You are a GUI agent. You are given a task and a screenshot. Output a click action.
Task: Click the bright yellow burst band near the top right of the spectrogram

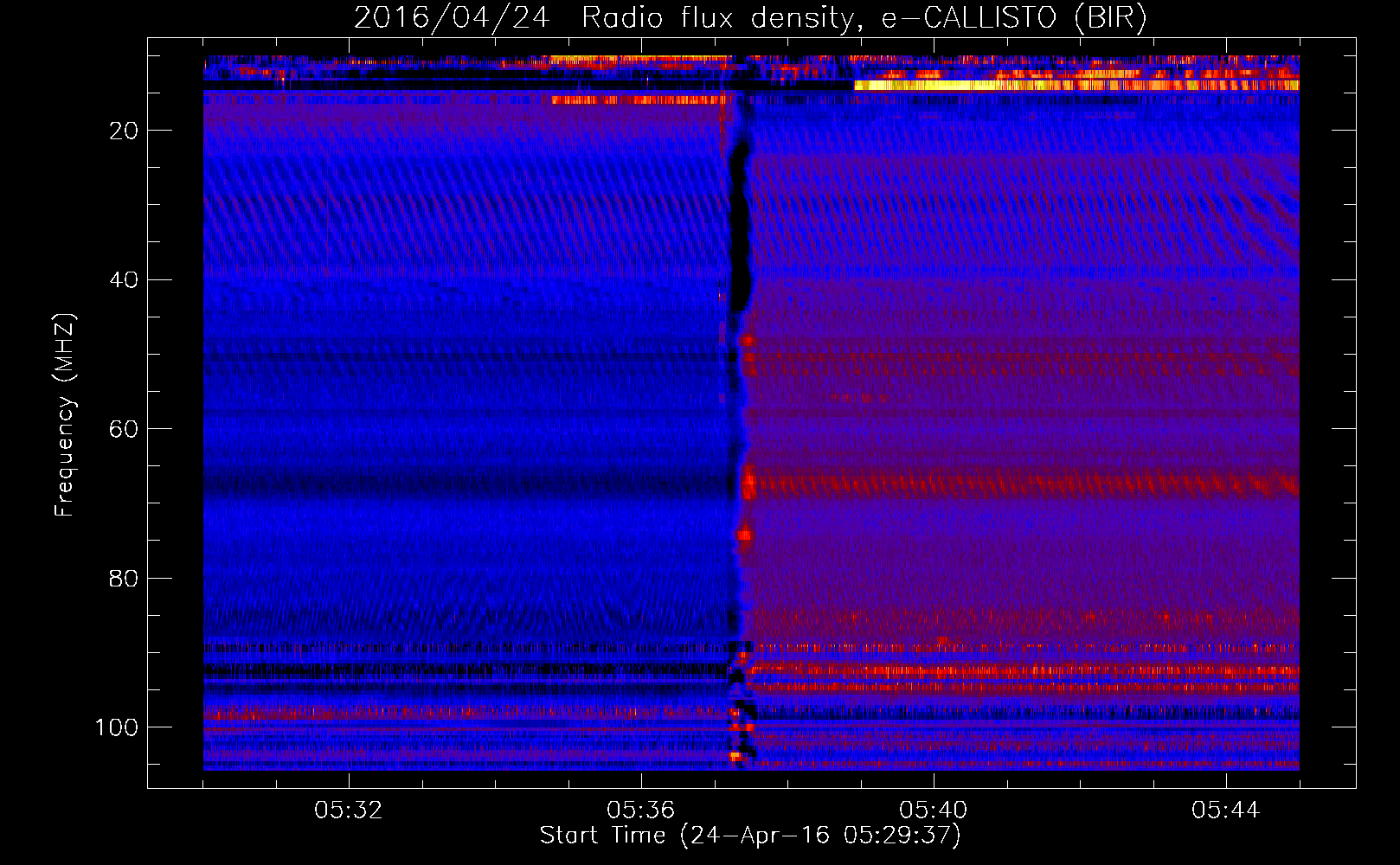(1076, 85)
